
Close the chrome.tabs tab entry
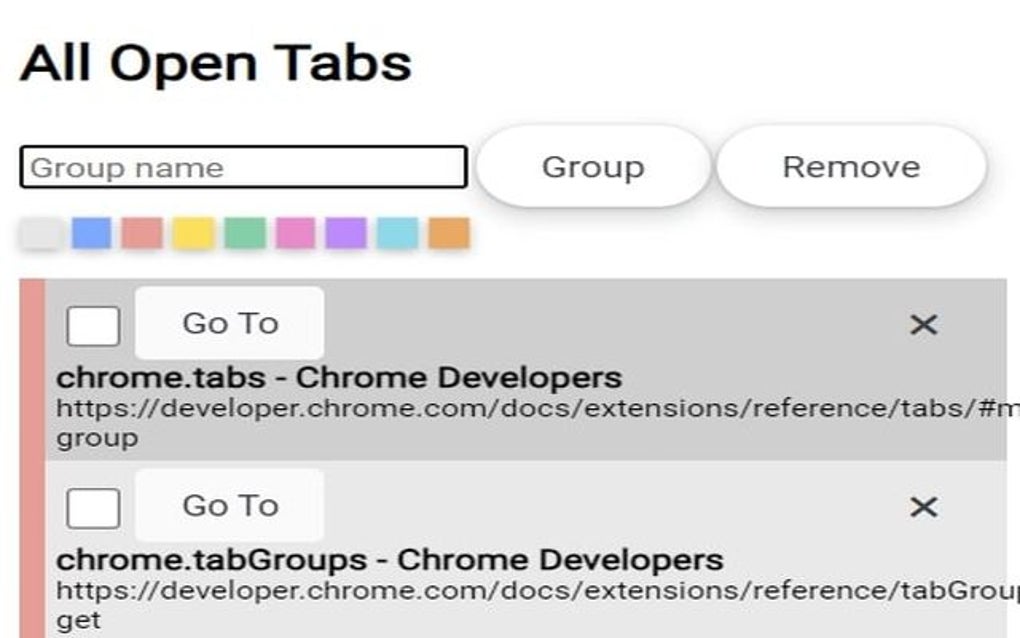tap(922, 322)
